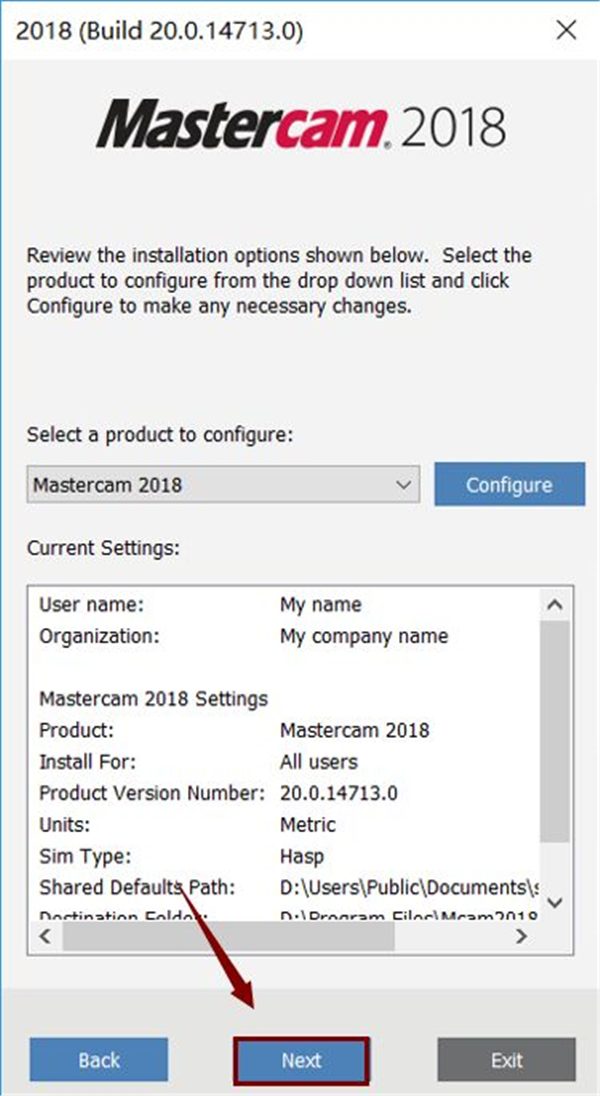Select the 'Units:' row
The image size is (600, 1096).
coord(285,824)
